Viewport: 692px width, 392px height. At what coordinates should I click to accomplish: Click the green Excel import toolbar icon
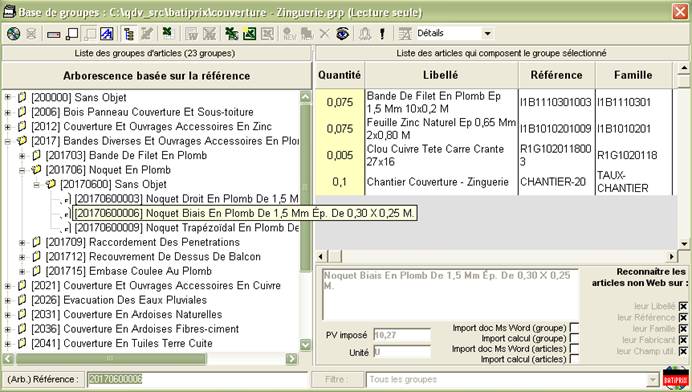[x=231, y=34]
